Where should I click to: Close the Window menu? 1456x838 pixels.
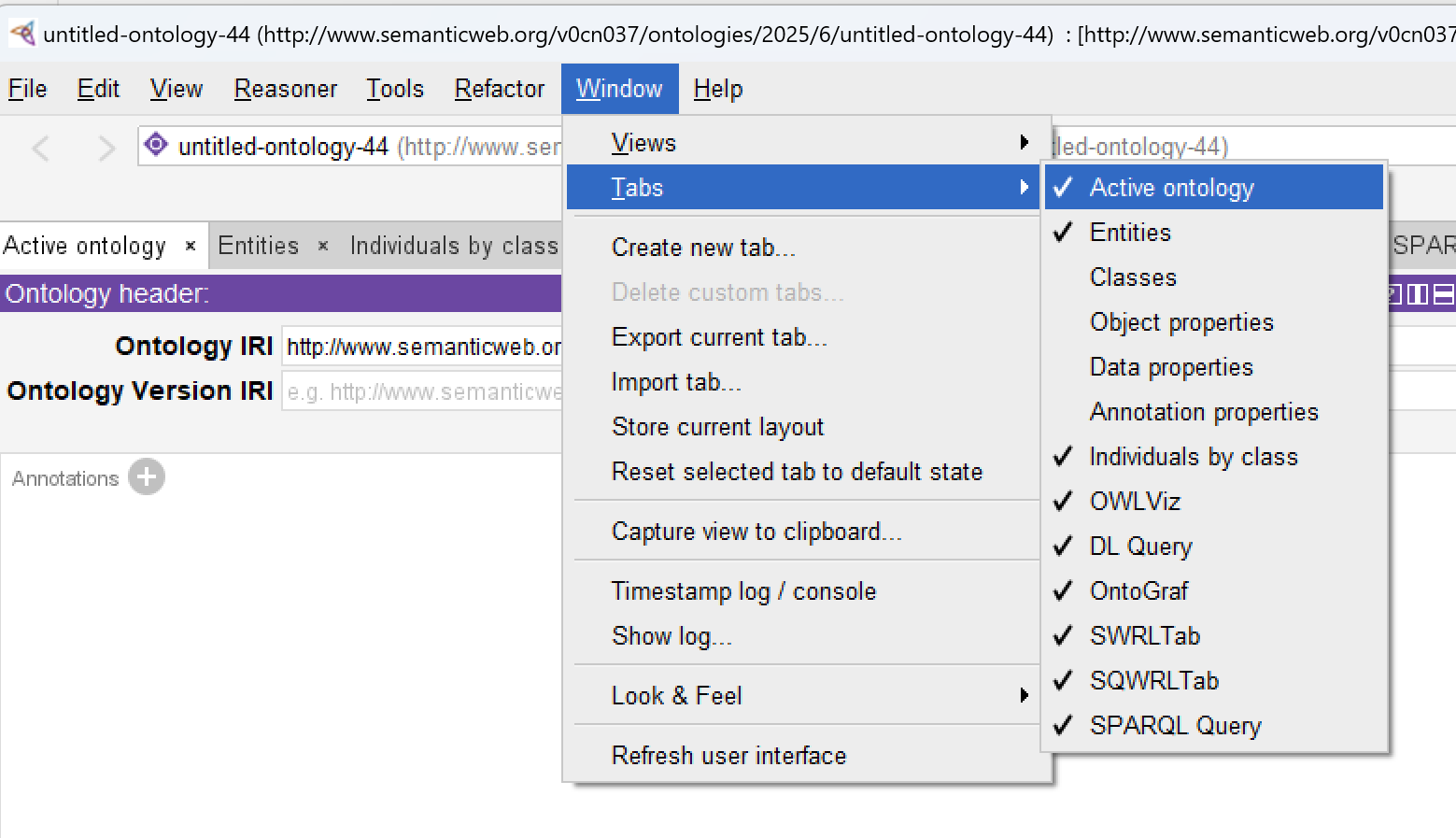pos(619,89)
